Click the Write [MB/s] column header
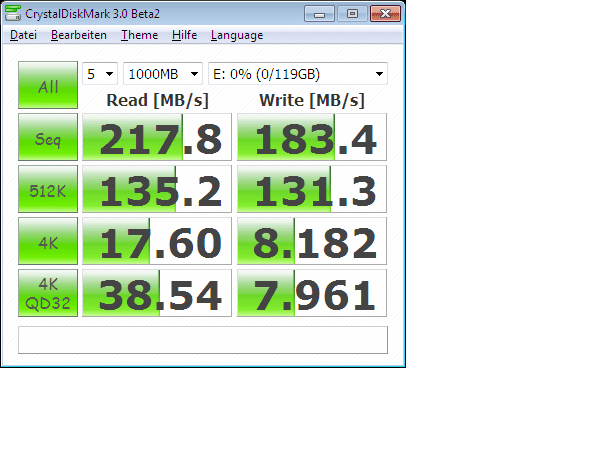 tap(312, 101)
